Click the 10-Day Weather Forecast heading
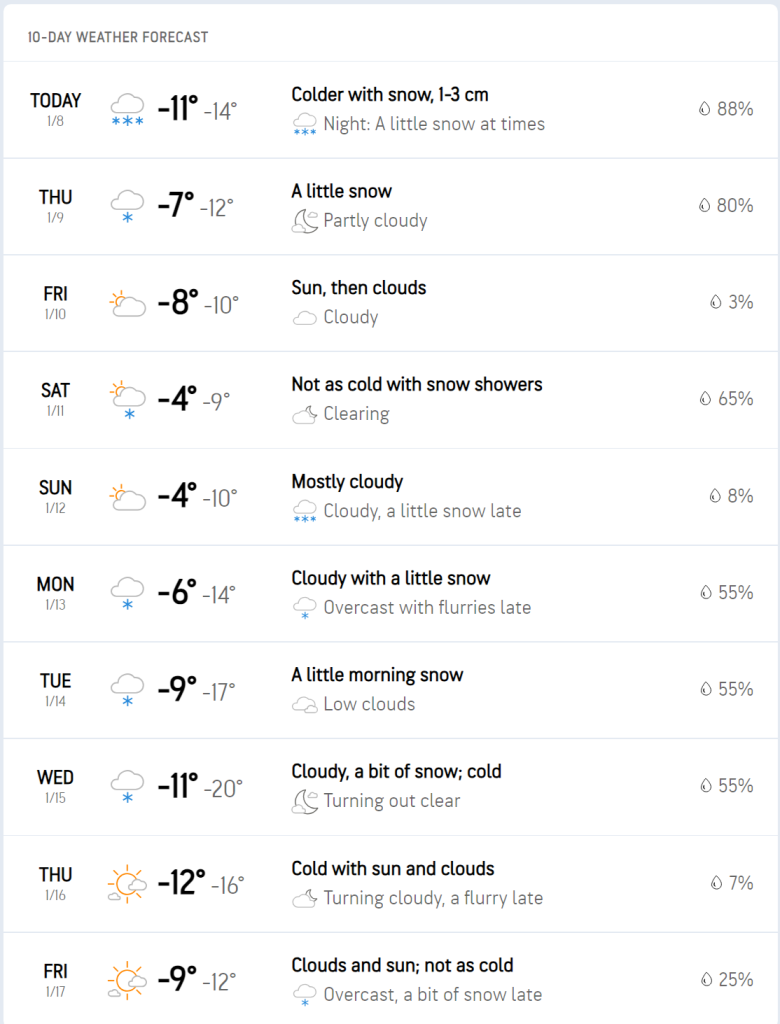The width and height of the screenshot is (780, 1024). [x=118, y=37]
